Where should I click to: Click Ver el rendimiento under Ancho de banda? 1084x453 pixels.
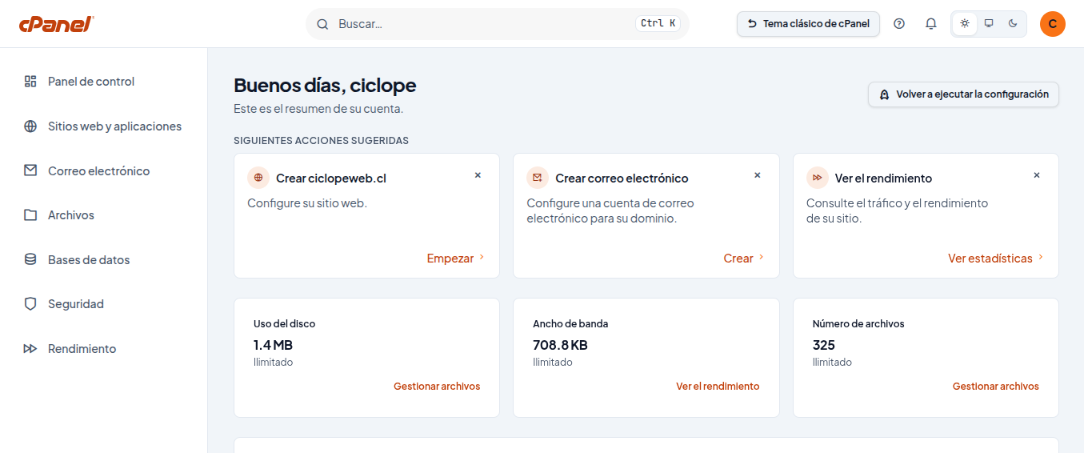click(718, 386)
